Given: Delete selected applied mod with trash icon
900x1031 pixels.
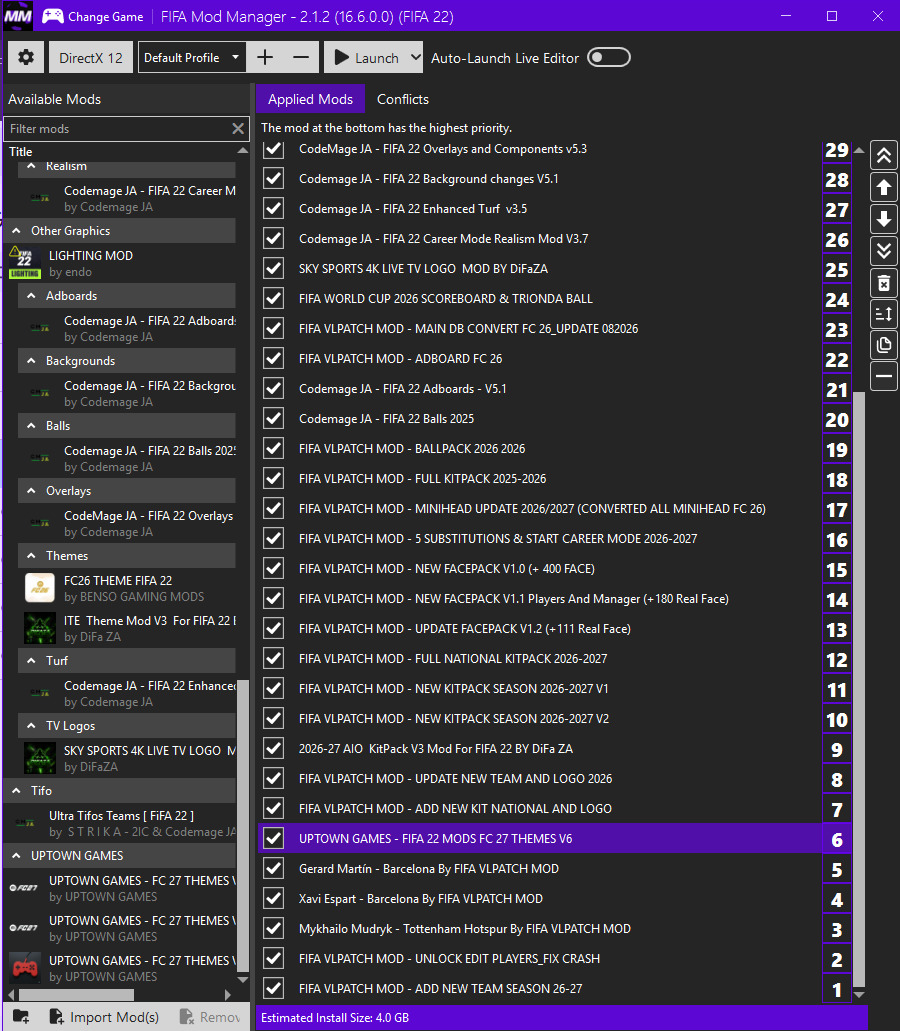Looking at the screenshot, I should point(884,283).
